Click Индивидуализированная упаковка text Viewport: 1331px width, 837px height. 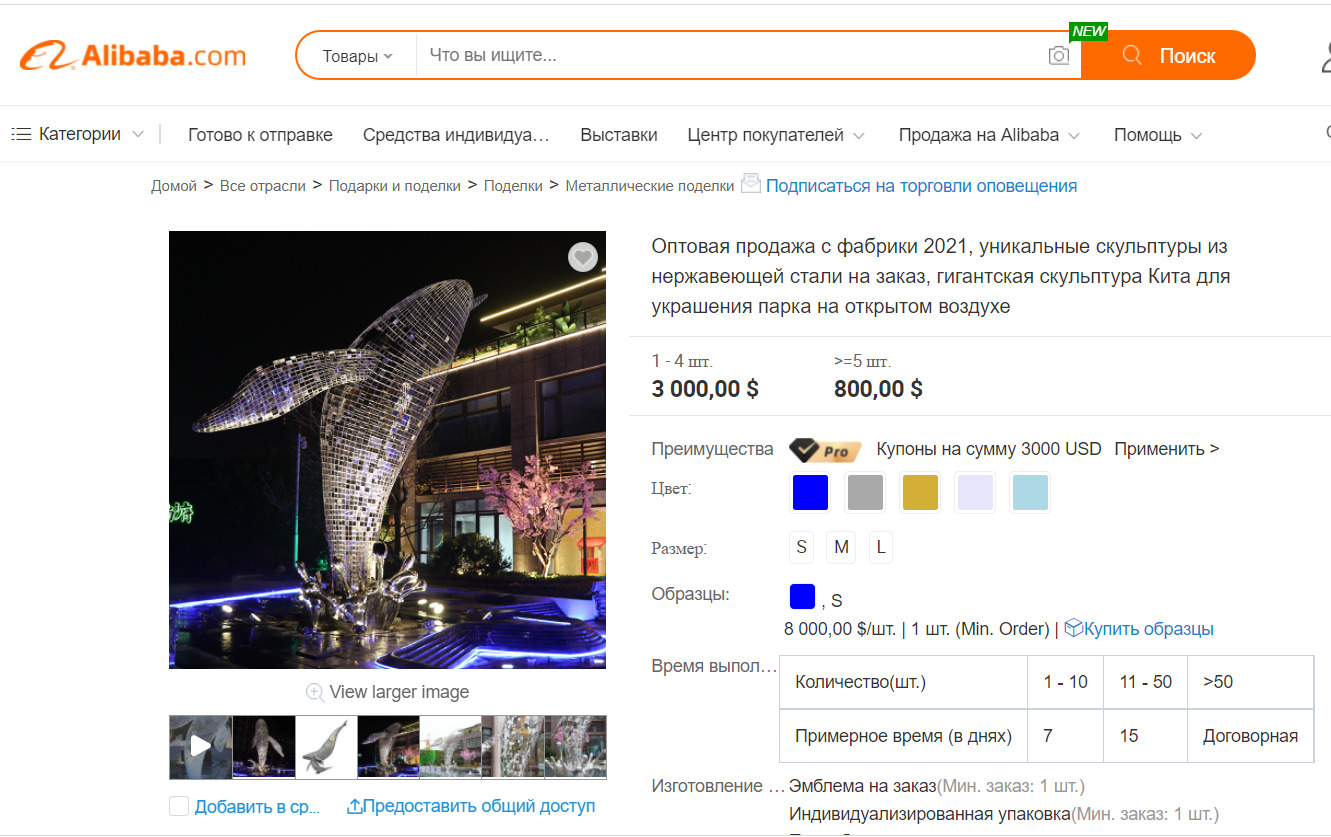point(929,814)
